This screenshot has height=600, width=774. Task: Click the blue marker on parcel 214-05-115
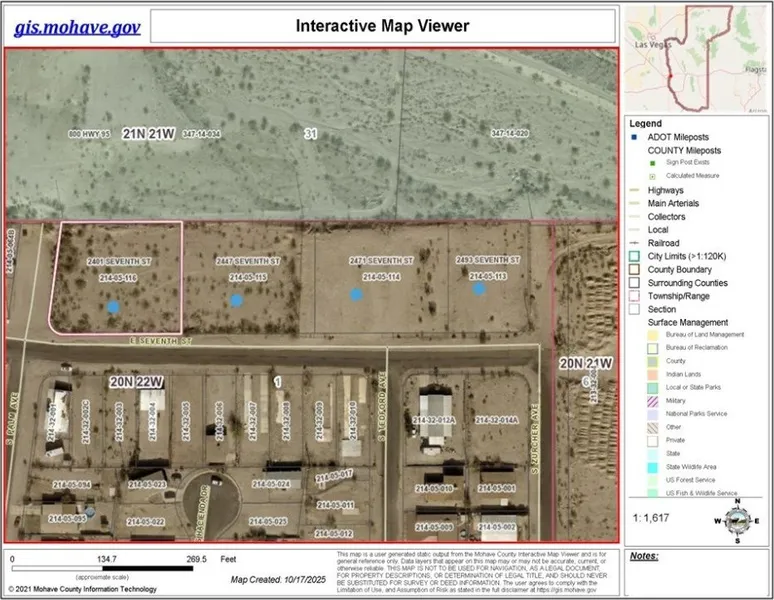[x=236, y=300]
